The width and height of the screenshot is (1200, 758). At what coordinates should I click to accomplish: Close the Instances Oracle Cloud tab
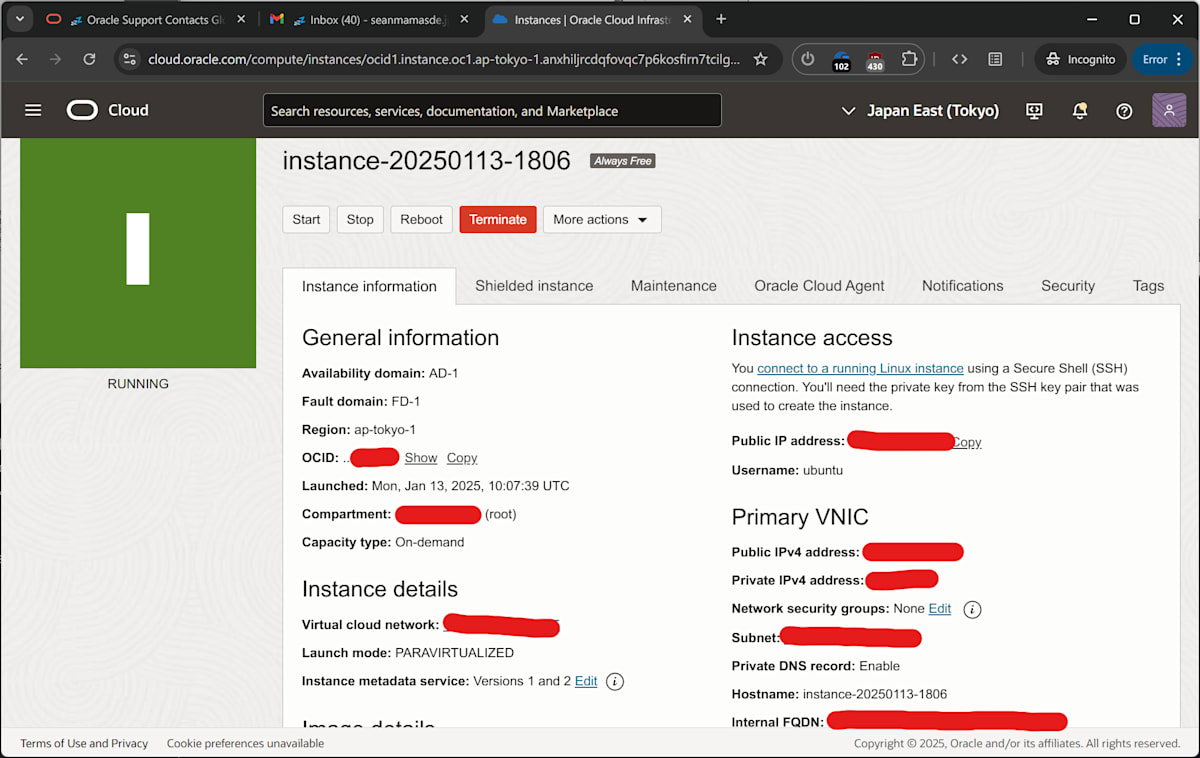688,19
